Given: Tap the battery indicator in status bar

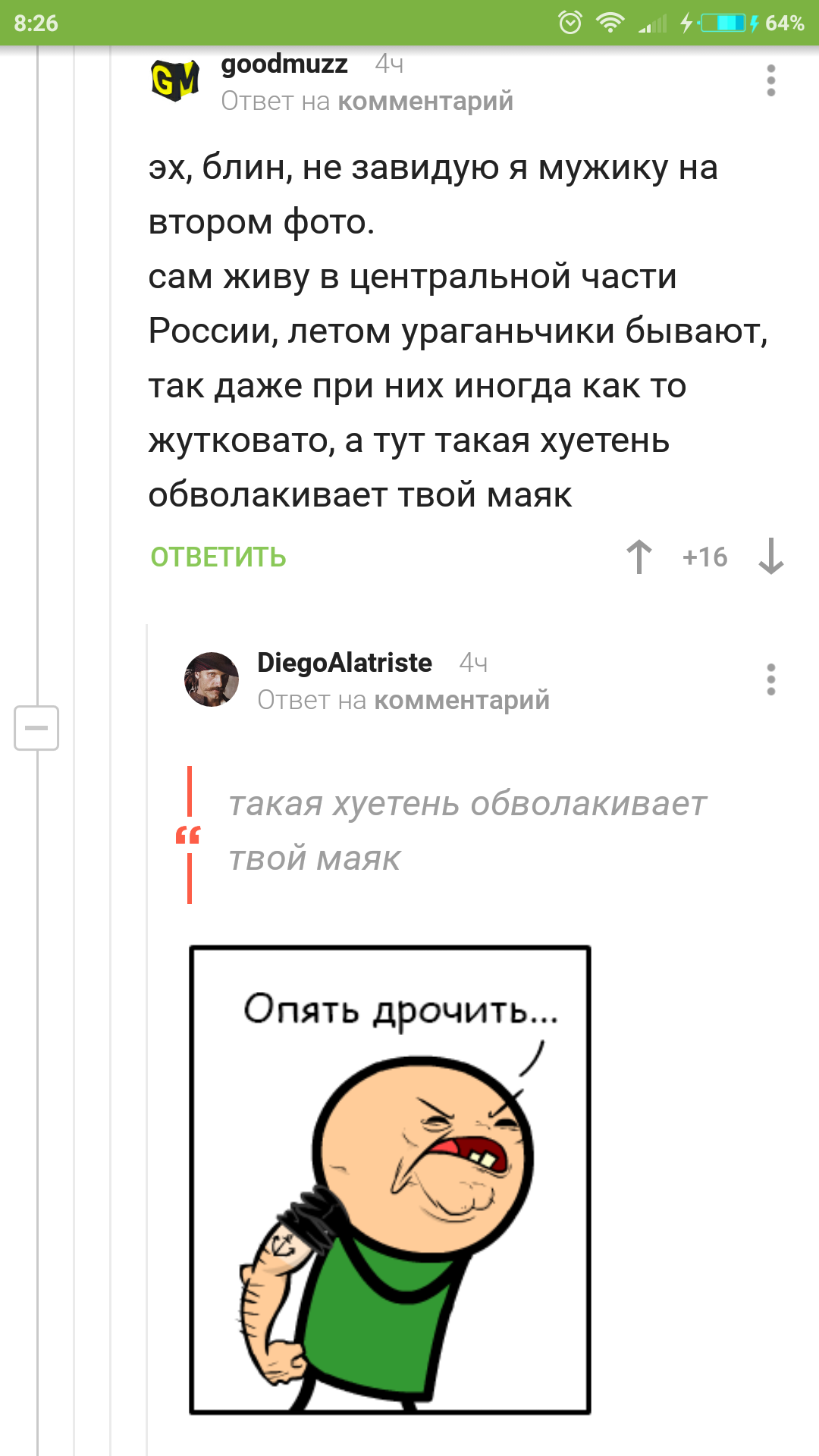Looking at the screenshot, I should coord(723,23).
